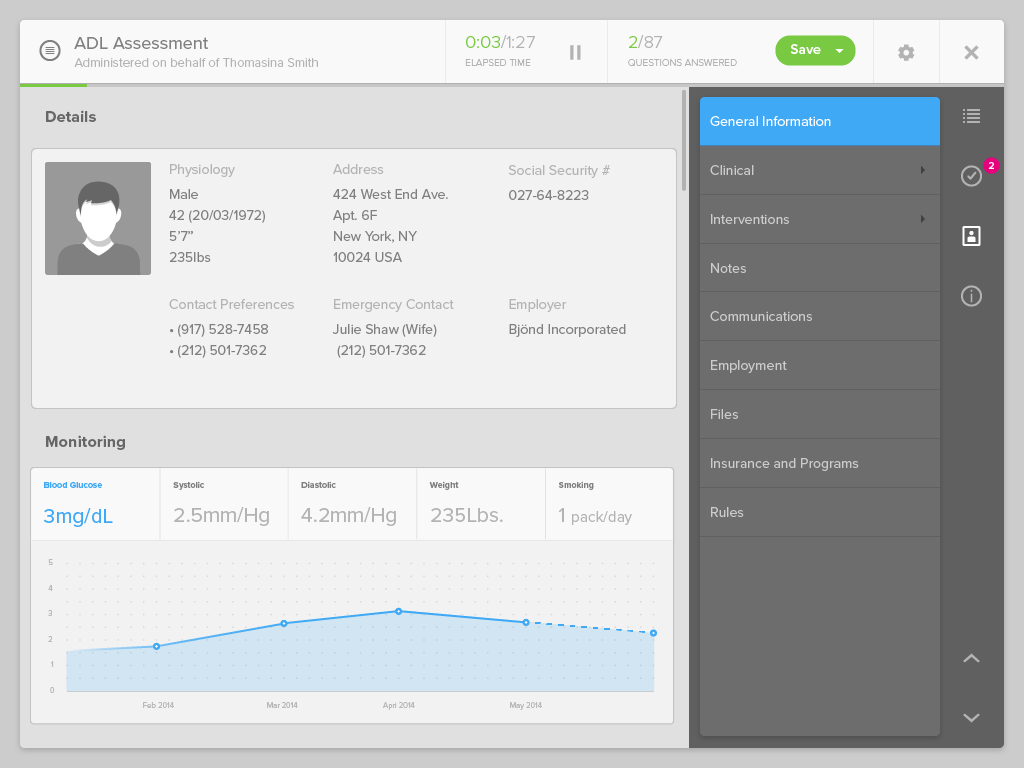Expand the Interventions submenu arrow
1024x768 pixels.
pos(922,219)
